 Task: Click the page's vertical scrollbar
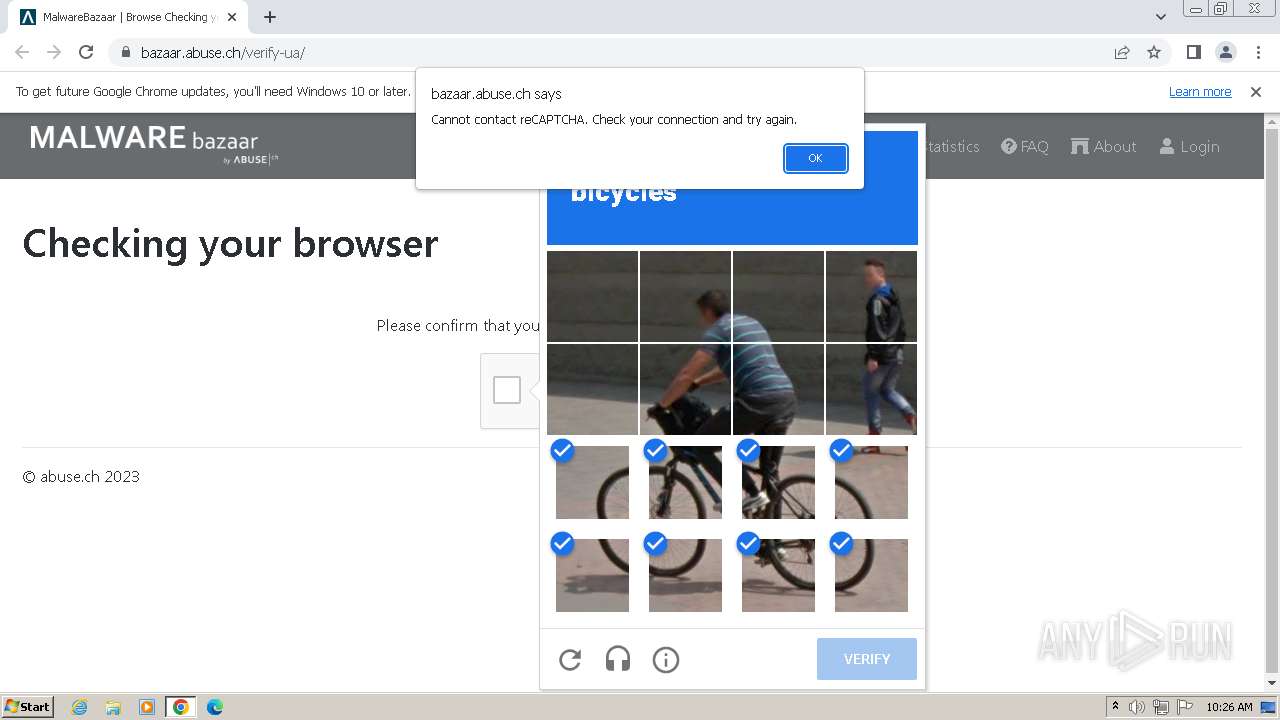[x=1272, y=400]
